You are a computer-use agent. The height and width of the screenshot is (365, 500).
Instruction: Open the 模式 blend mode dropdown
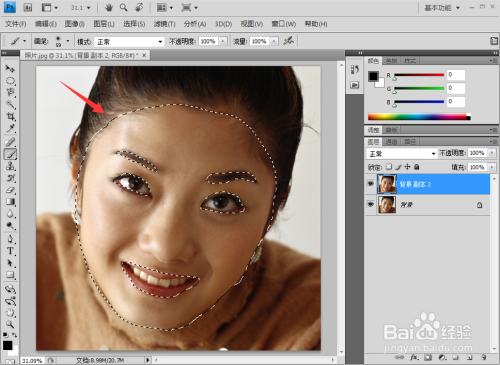point(129,42)
